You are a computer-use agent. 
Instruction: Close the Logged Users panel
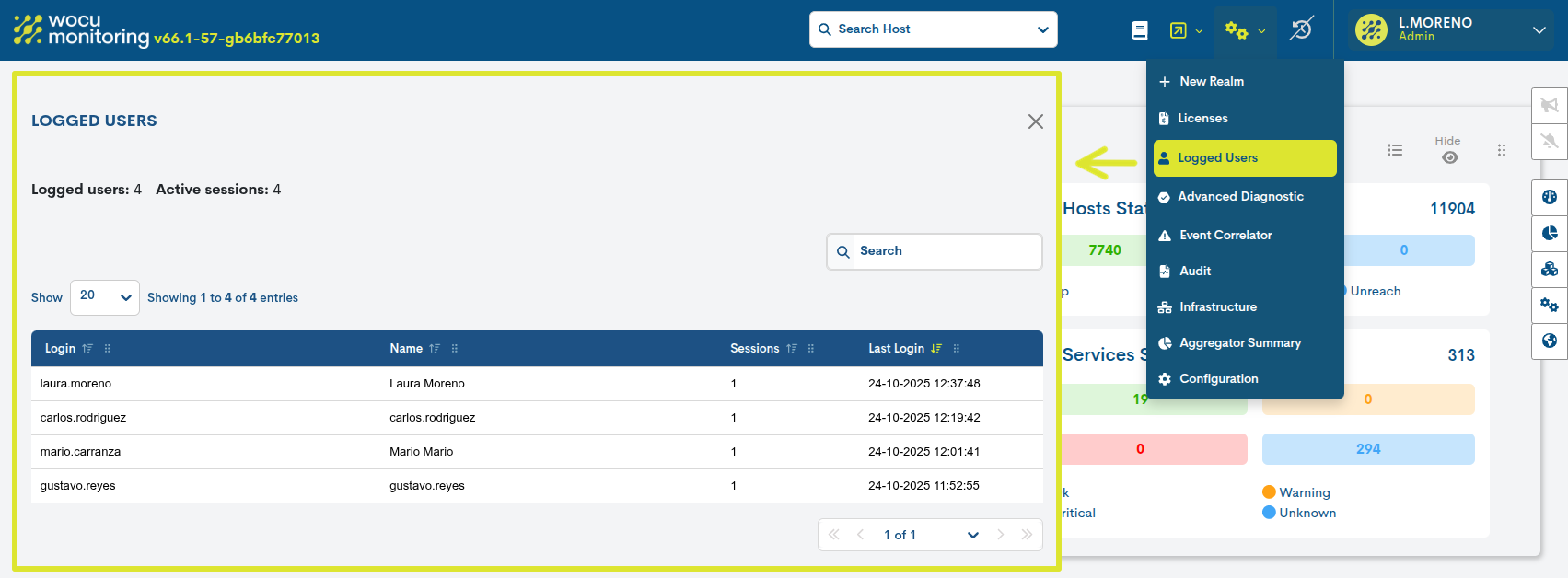[x=1036, y=121]
